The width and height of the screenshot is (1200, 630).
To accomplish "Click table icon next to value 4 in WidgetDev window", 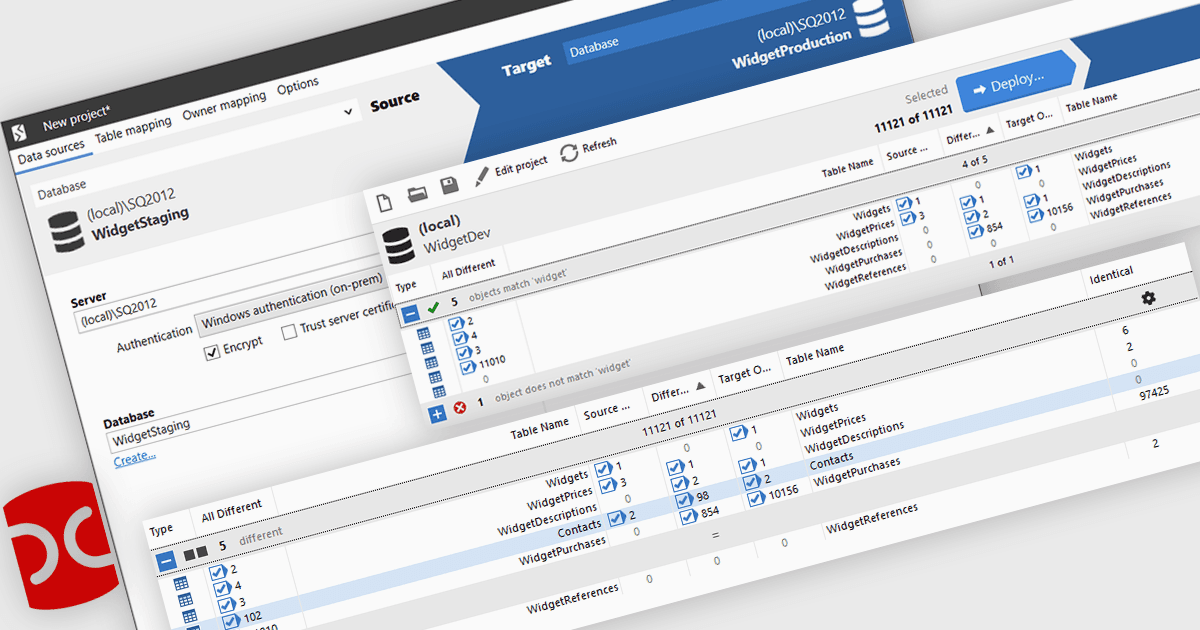I will click(427, 348).
